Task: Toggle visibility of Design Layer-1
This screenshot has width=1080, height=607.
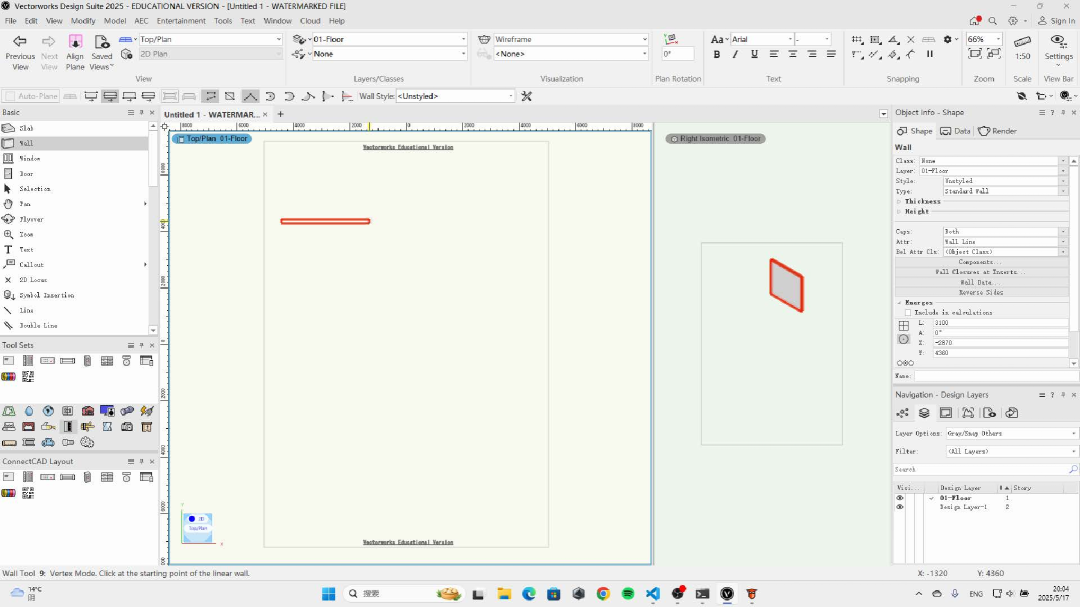Action: pos(899,507)
